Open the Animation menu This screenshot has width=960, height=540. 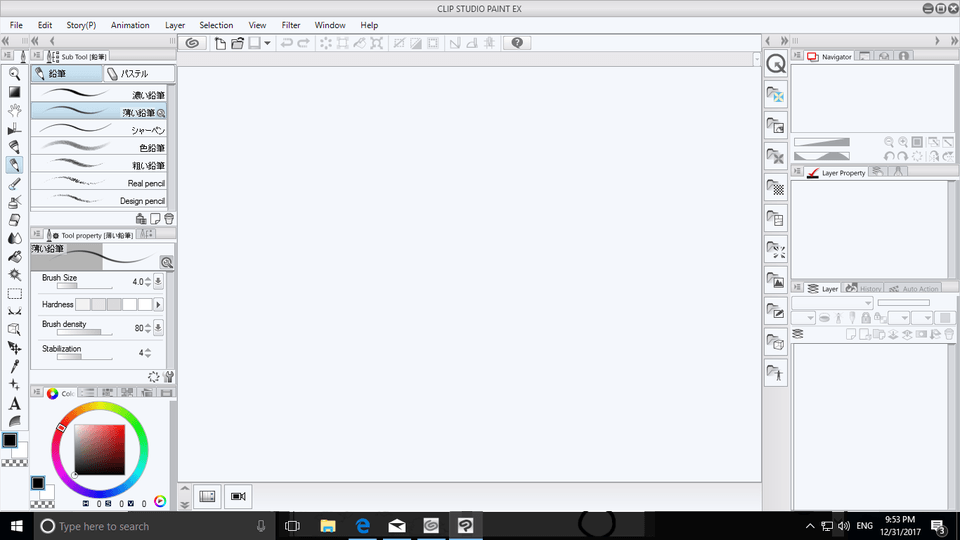click(130, 25)
